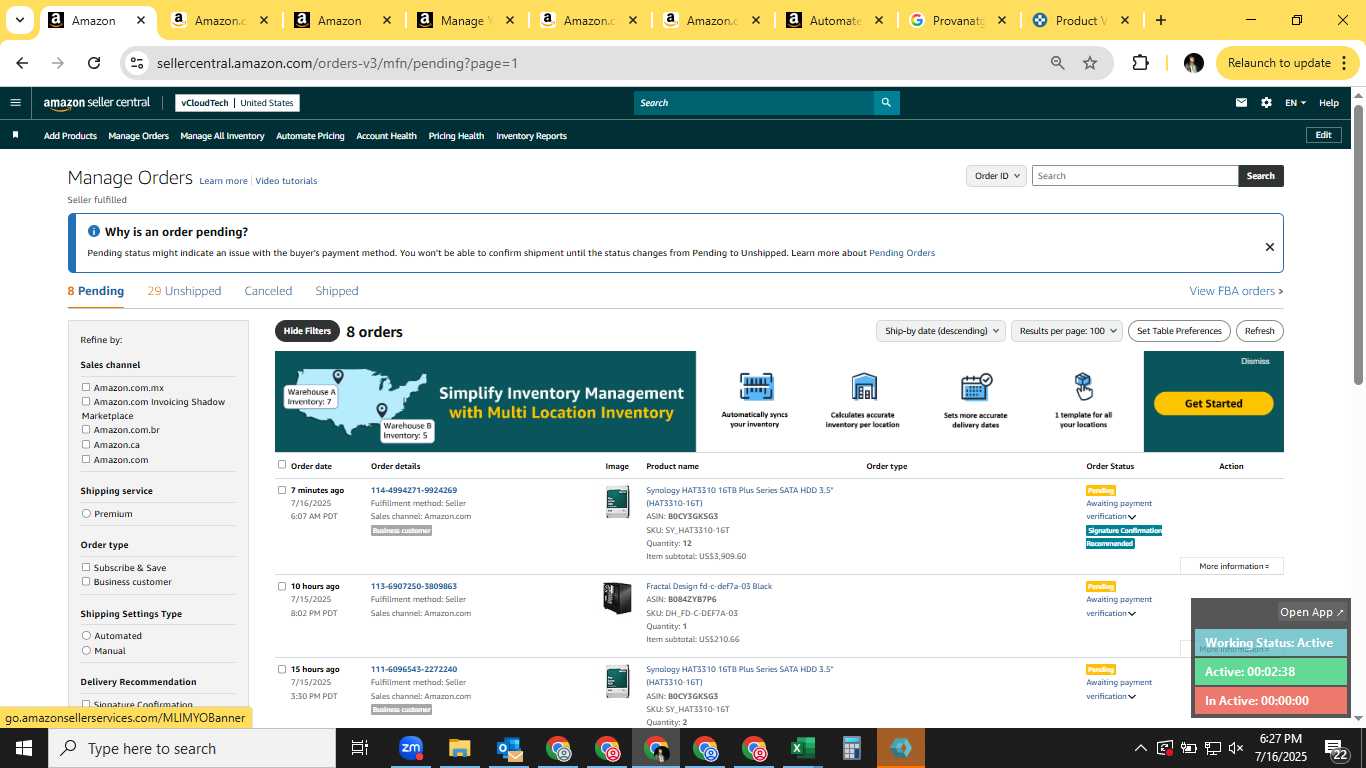Click the teal search magnifier button
Viewport: 1366px width, 768px height.
tap(886, 102)
